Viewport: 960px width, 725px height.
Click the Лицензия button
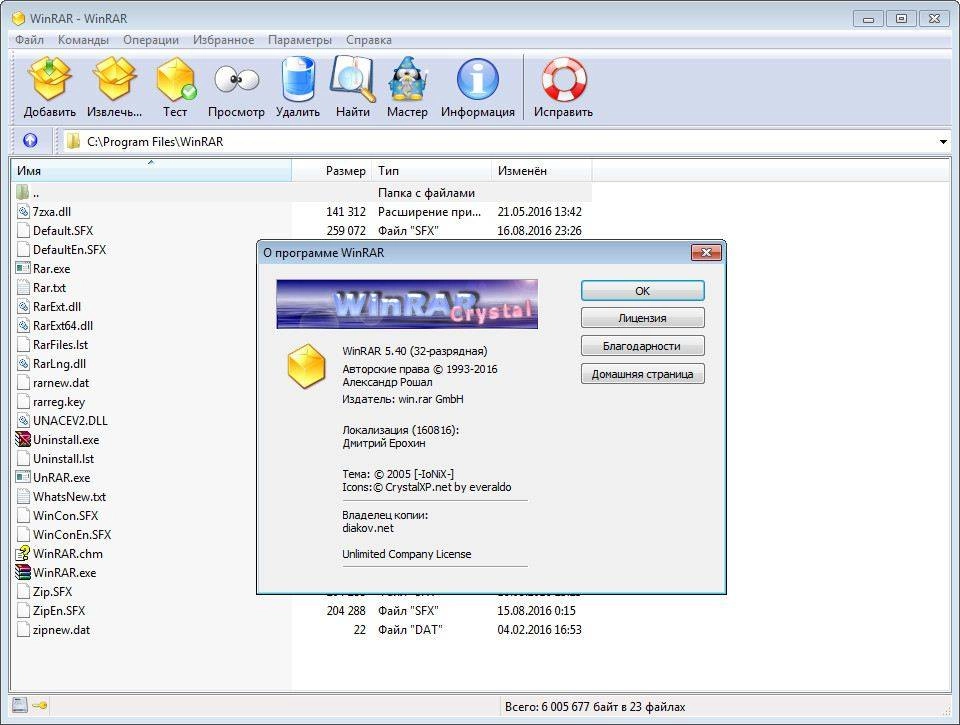pyautogui.click(x=642, y=318)
